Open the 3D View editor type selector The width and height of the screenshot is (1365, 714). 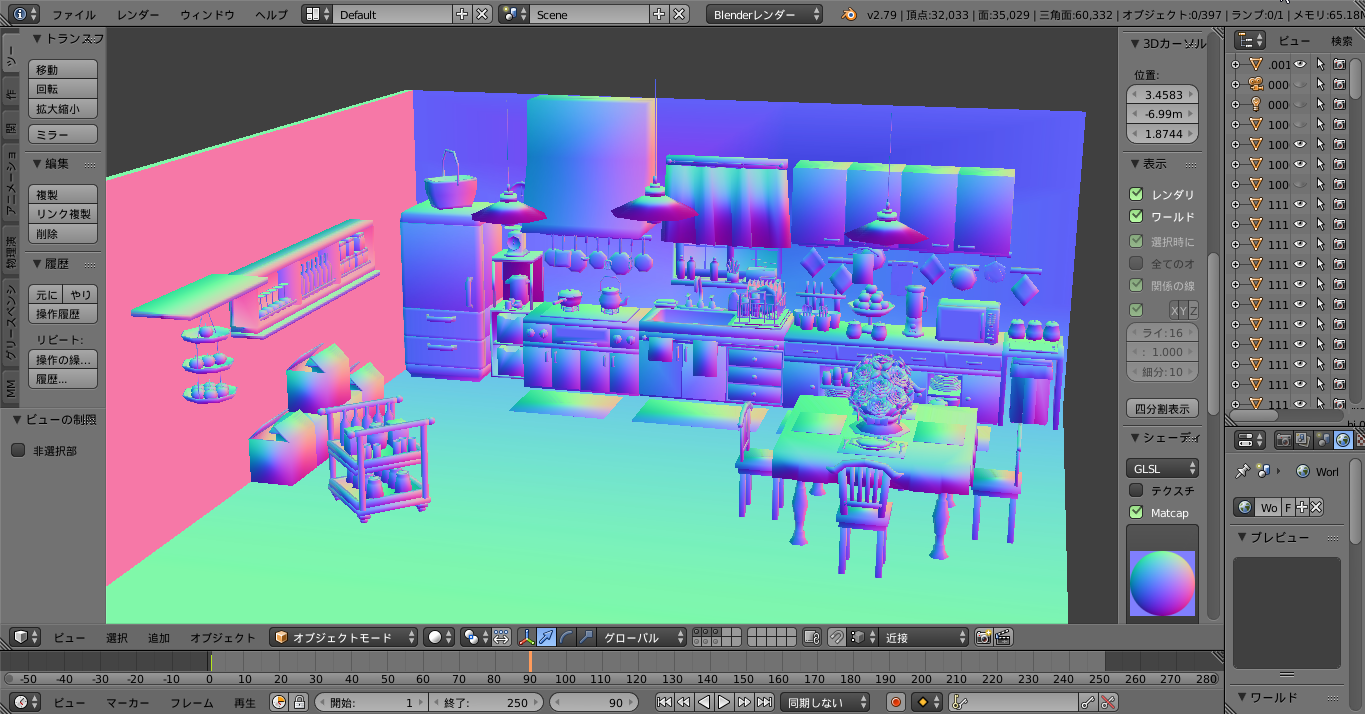pos(25,637)
